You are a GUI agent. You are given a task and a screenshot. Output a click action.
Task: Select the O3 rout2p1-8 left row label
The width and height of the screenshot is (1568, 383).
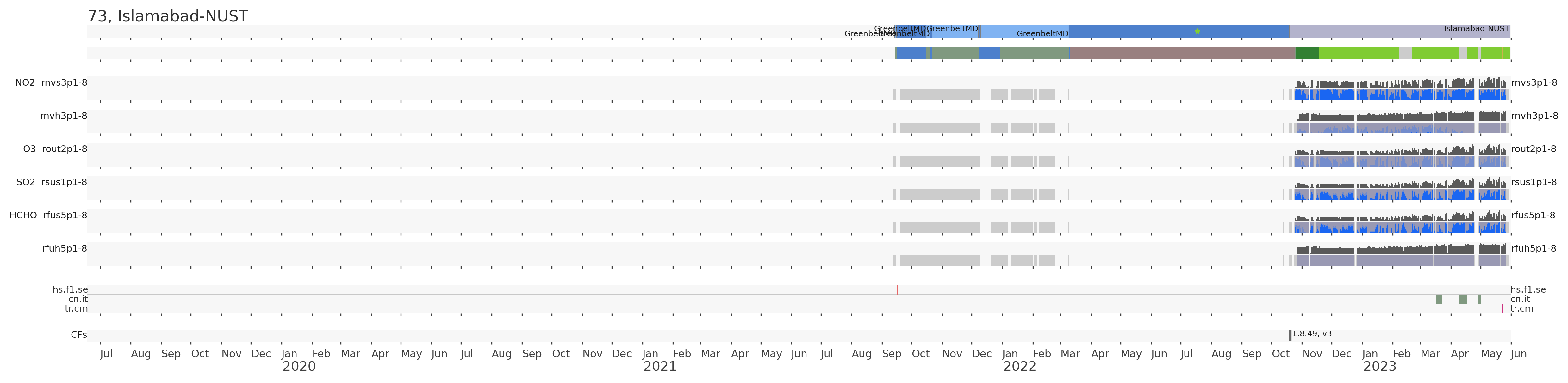point(55,149)
